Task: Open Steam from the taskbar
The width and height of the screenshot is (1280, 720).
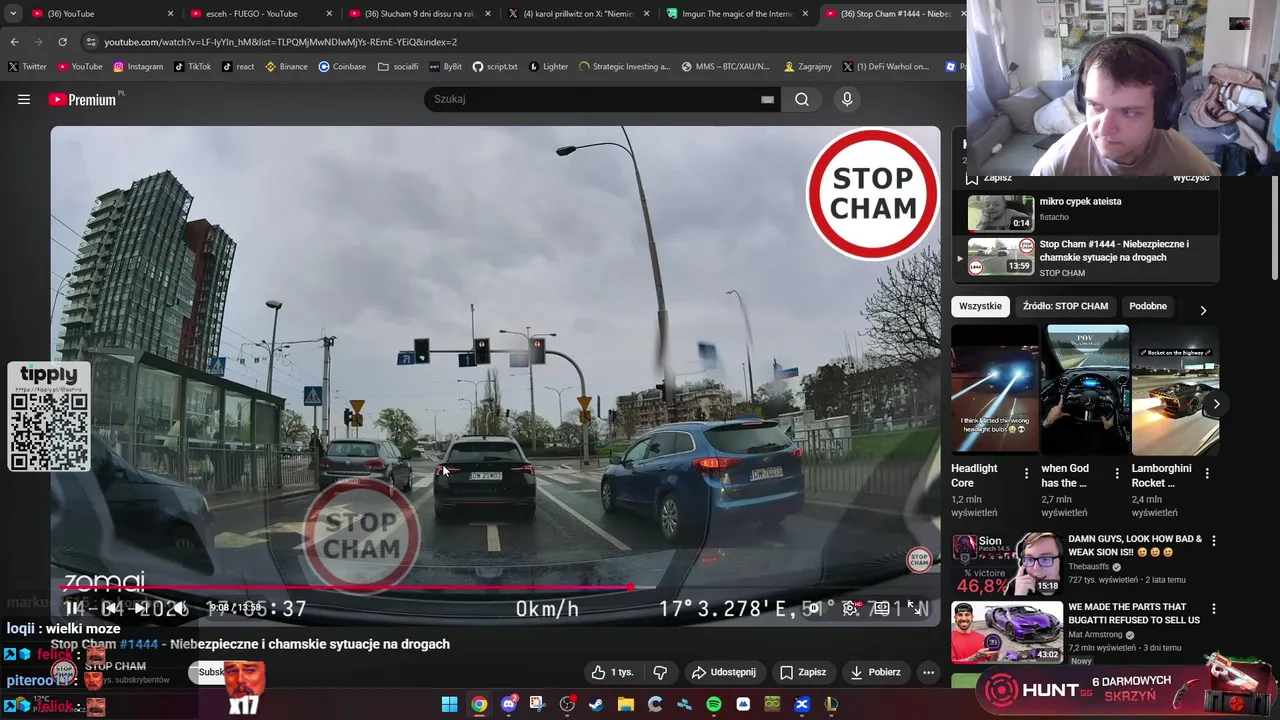Action: [x=596, y=704]
